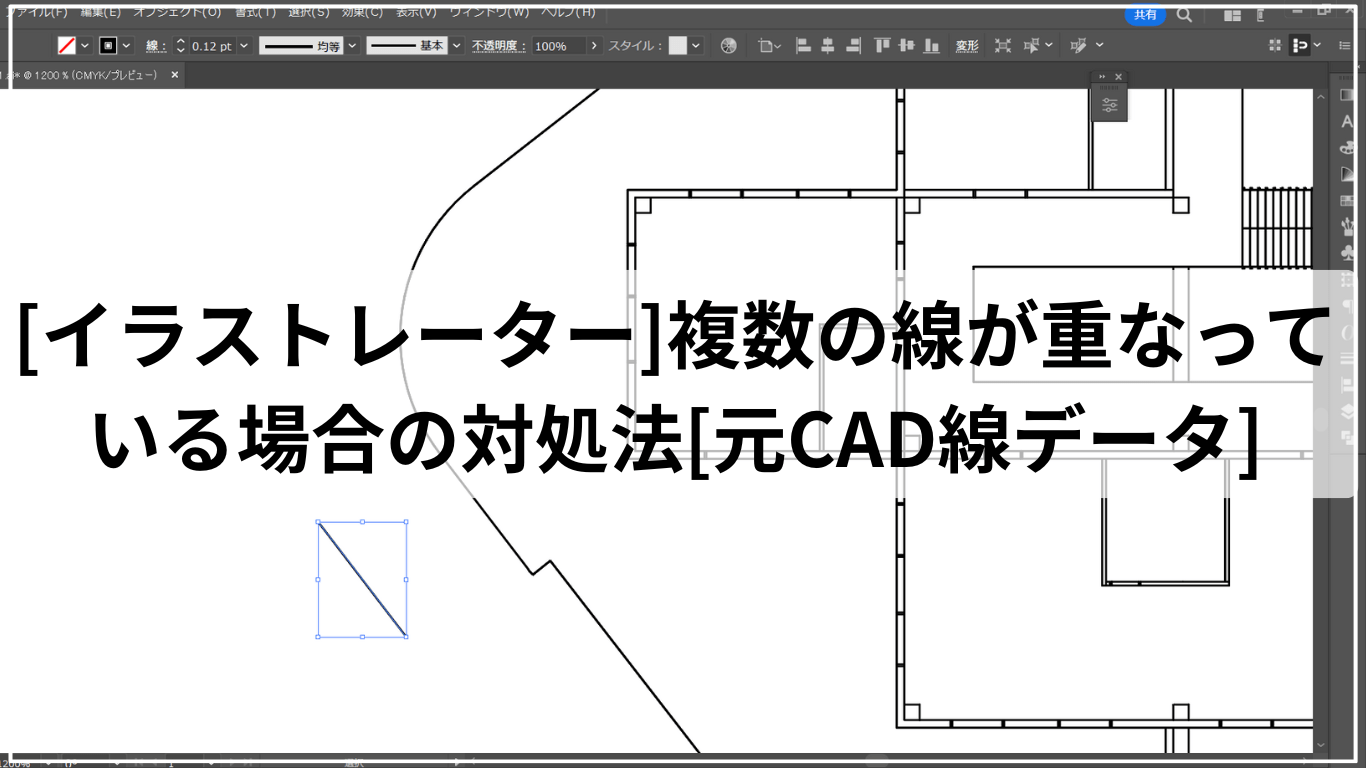The height and width of the screenshot is (768, 1366).
Task: Open the 編集(E) menu
Action: pos(100,13)
